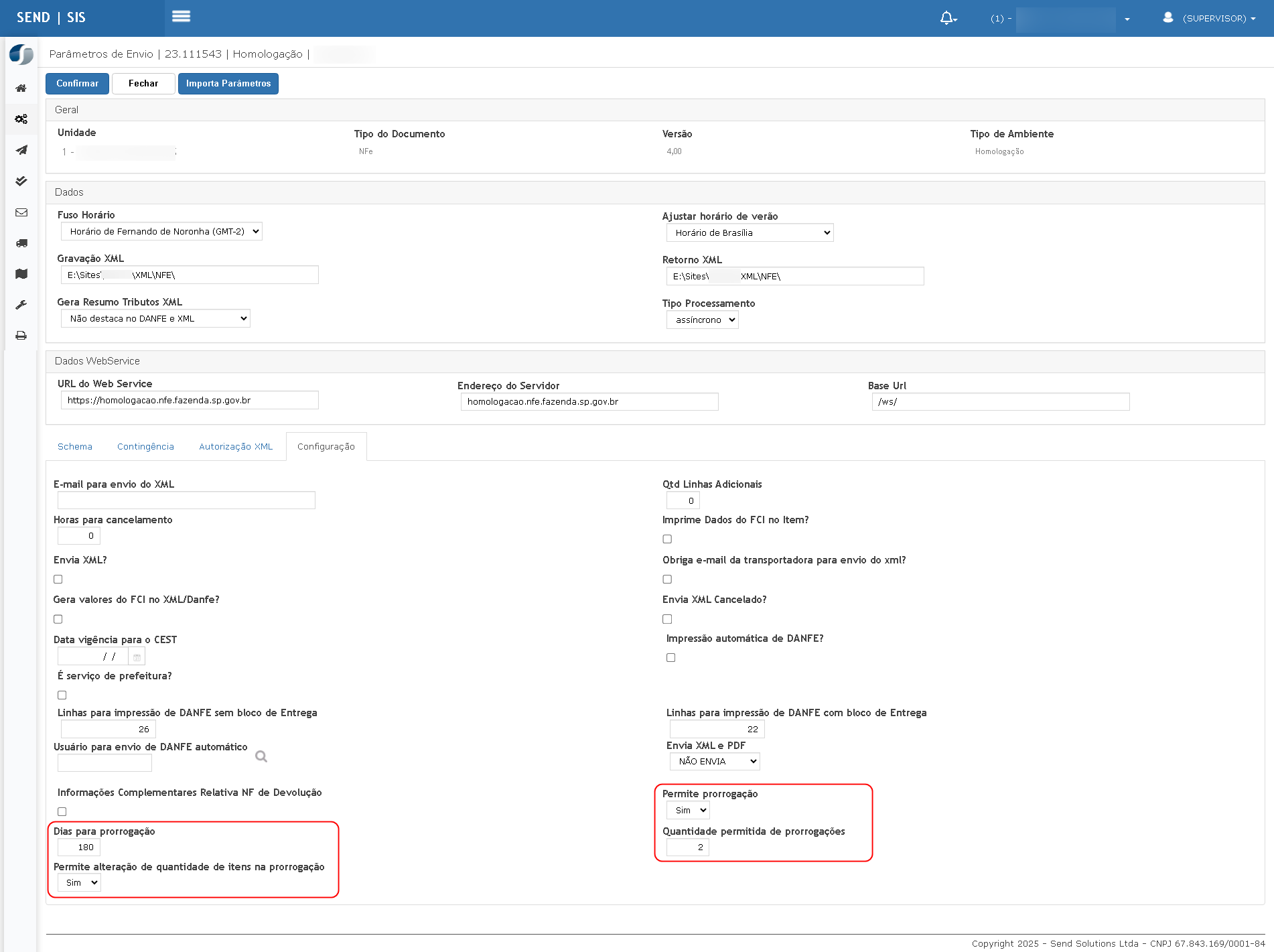This screenshot has height=952, width=1274.
Task: Open the Tipo Processamento dropdown
Action: (x=703, y=320)
